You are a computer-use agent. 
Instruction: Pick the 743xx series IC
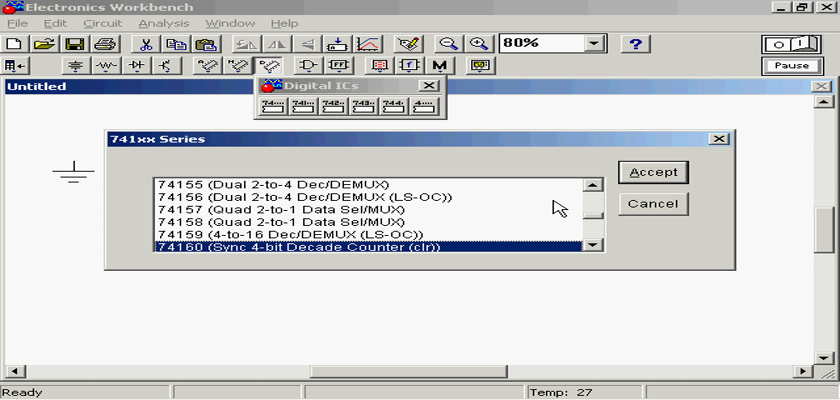pos(364,106)
